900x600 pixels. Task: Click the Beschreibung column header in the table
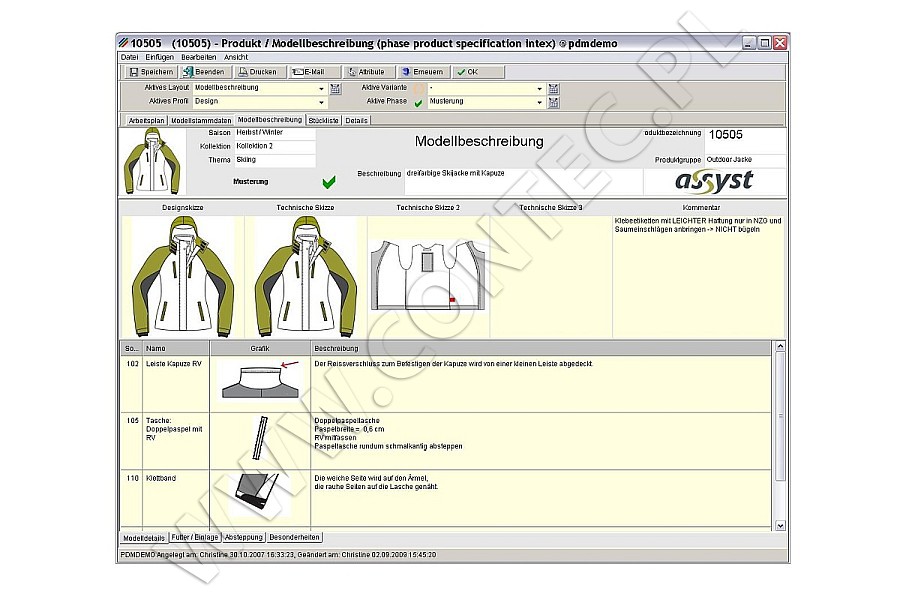542,349
